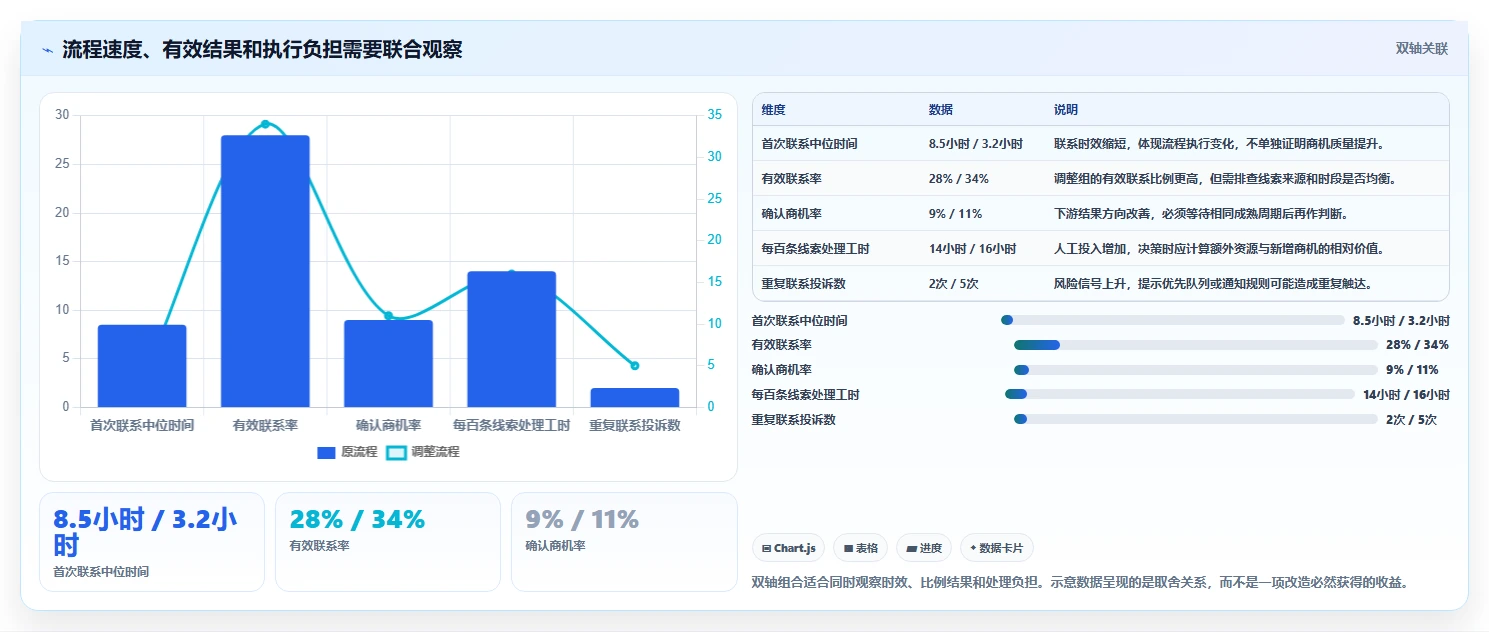Select table cell 14小时 / 16小时
The height and width of the screenshot is (632, 1489).
[973, 249]
